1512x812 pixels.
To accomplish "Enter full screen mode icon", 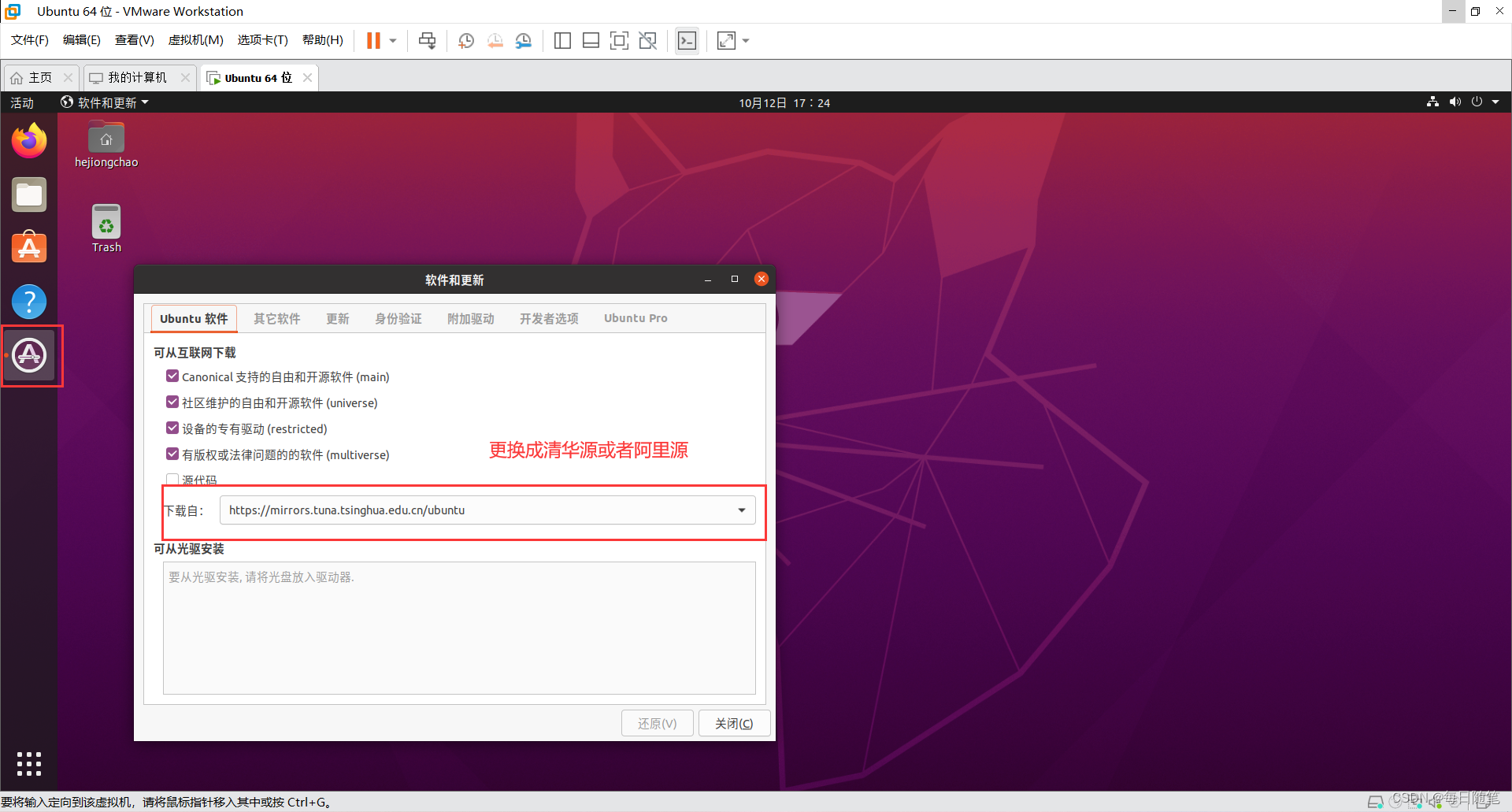I will [x=620, y=40].
